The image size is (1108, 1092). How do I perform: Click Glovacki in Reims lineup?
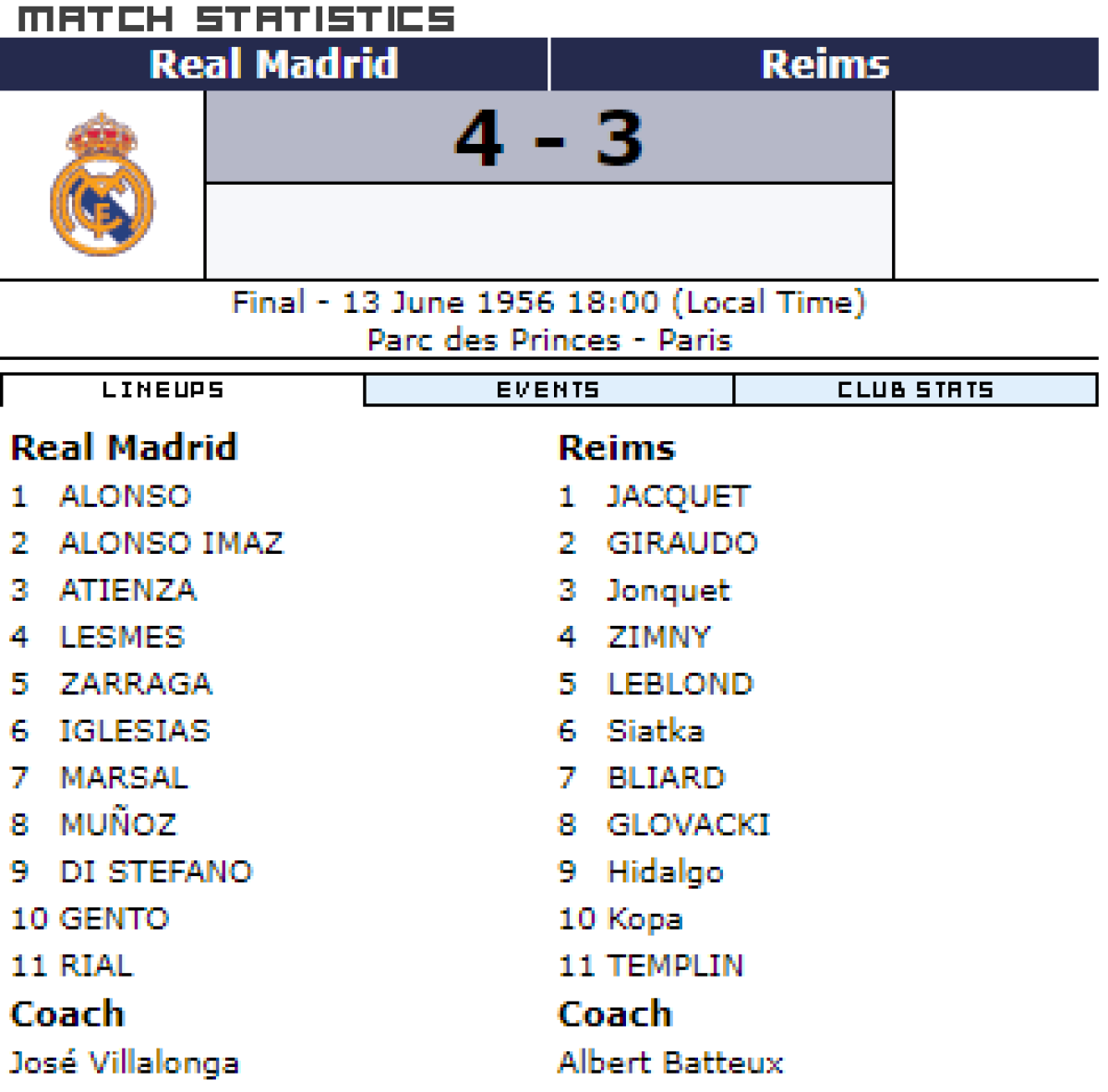(x=688, y=824)
